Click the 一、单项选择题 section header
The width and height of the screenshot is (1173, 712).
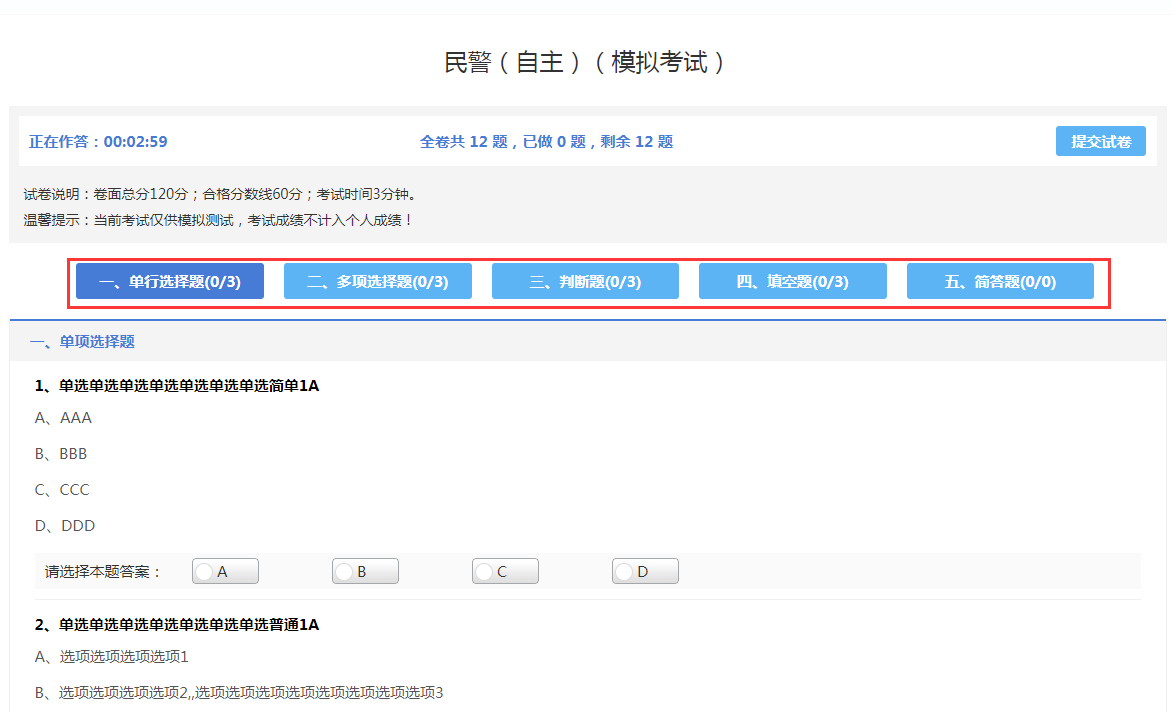tap(82, 342)
